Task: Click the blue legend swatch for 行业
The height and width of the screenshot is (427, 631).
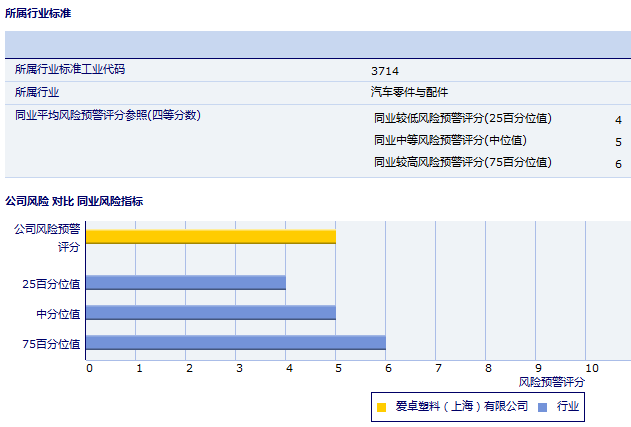Action: 542,407
